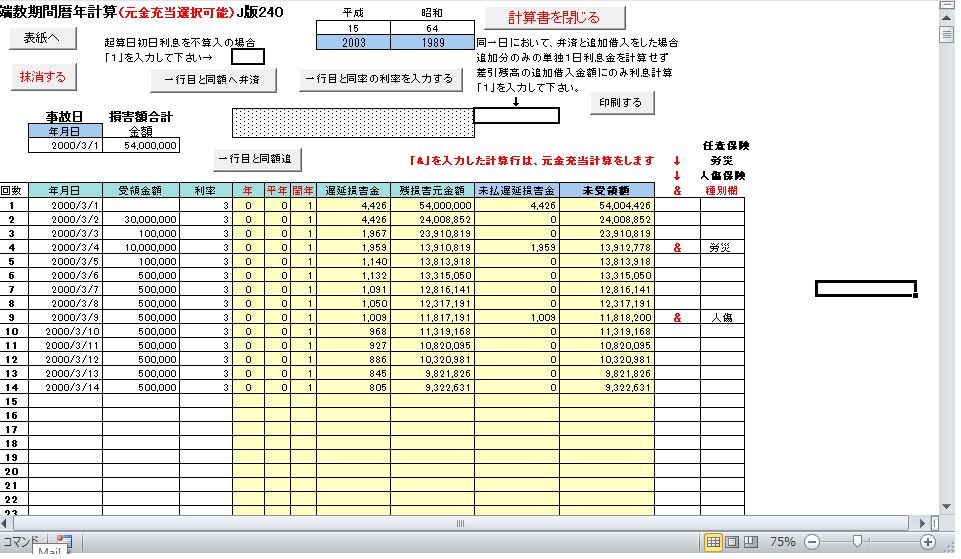This screenshot has width=961, height=559.
Task: Click the vertical scrollbar thumb
Action: click(x=946, y=34)
